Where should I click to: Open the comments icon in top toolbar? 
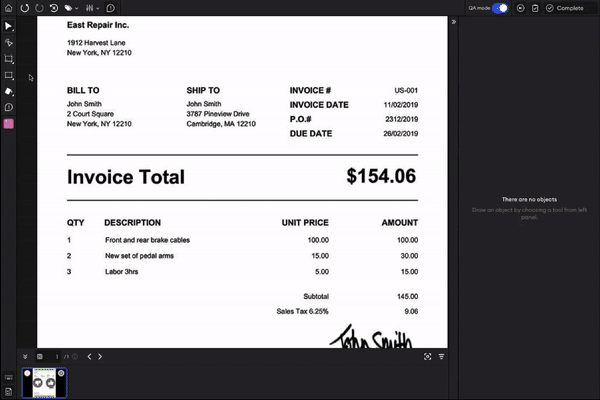point(111,8)
